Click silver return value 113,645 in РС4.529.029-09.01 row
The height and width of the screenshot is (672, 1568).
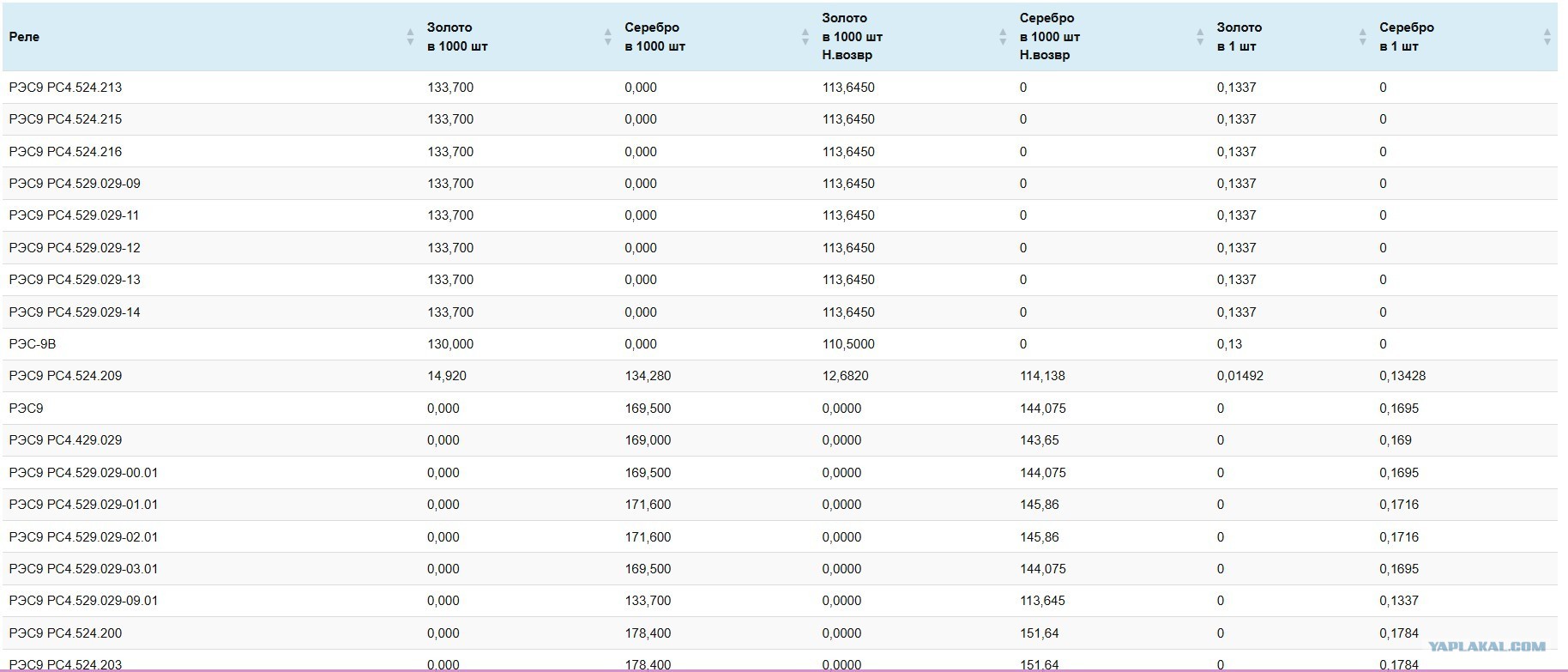[x=1043, y=601]
